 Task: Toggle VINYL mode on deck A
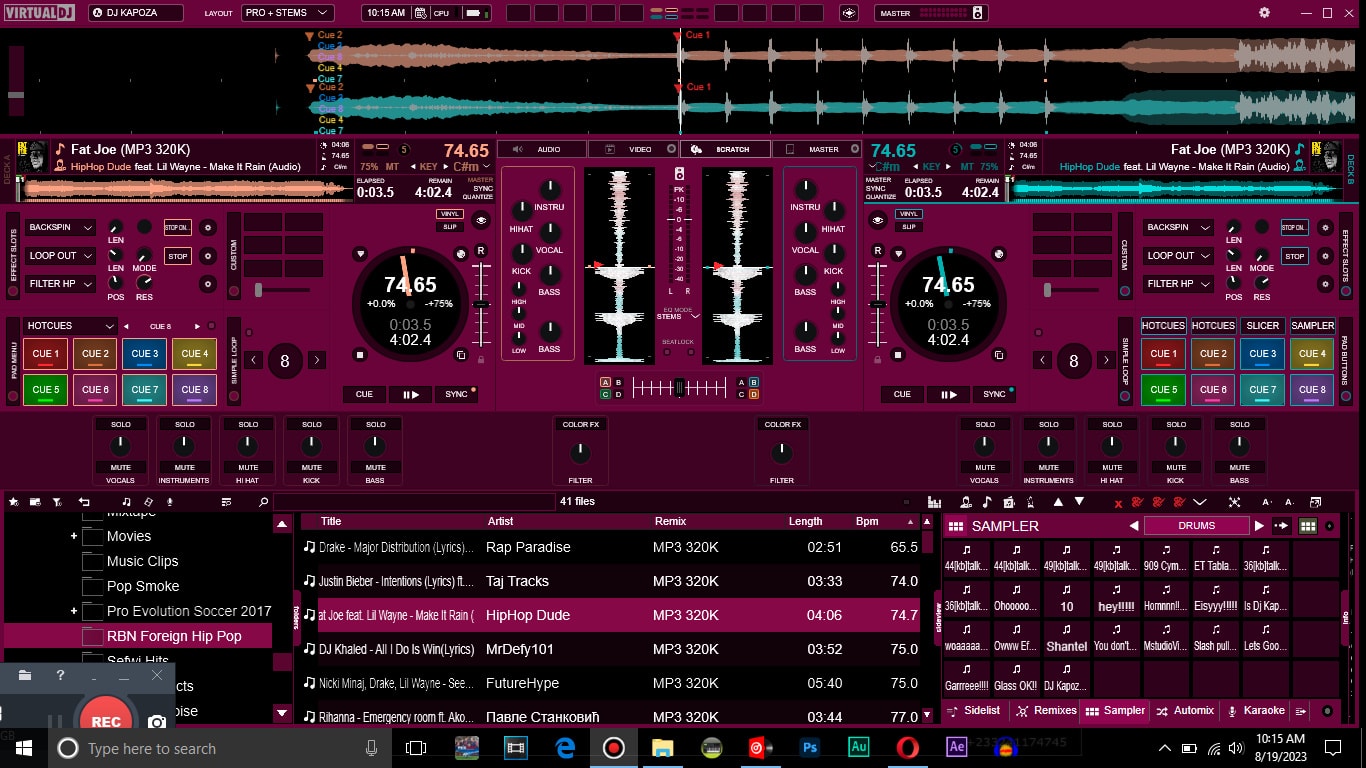tap(449, 214)
